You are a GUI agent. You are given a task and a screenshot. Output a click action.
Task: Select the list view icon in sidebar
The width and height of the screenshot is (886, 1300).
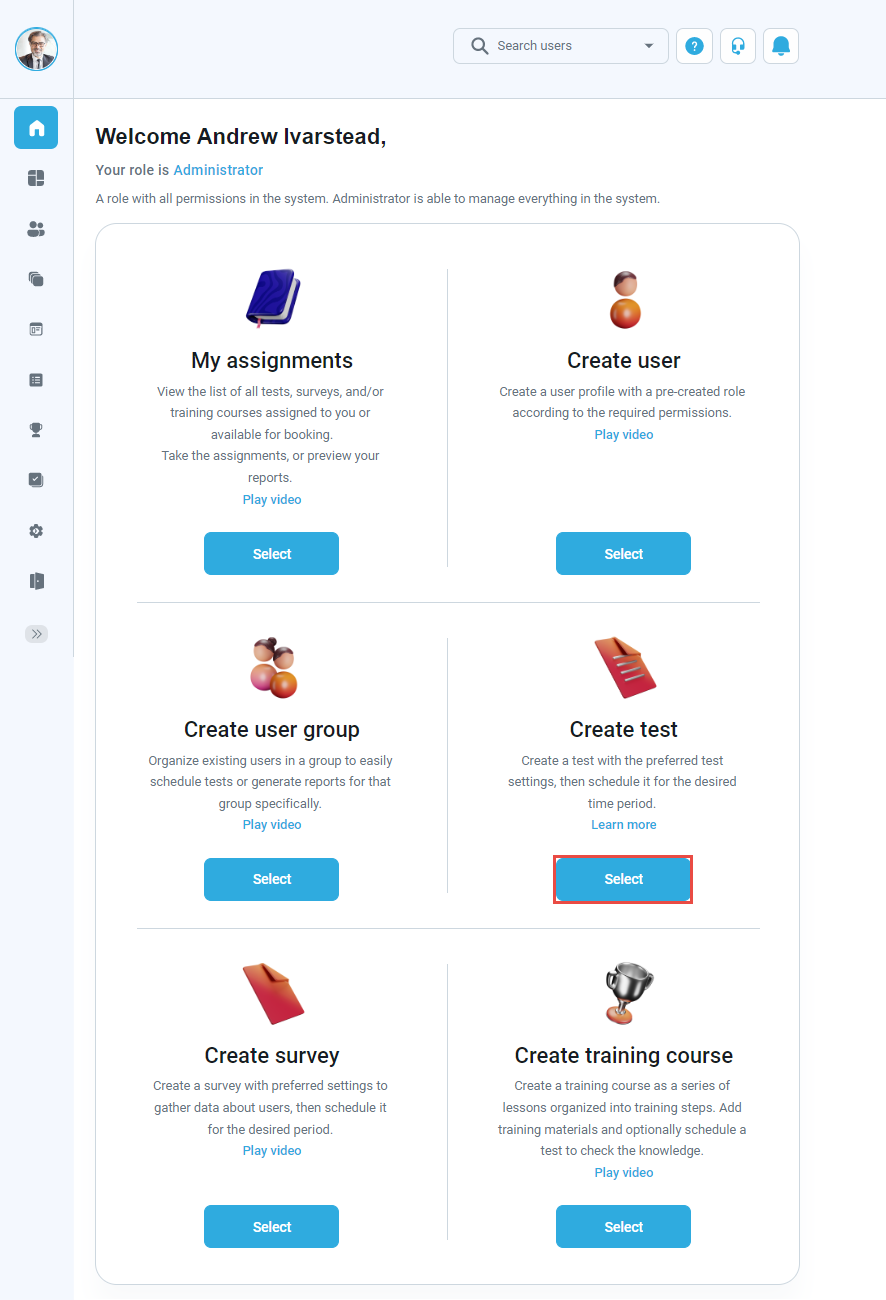(36, 379)
